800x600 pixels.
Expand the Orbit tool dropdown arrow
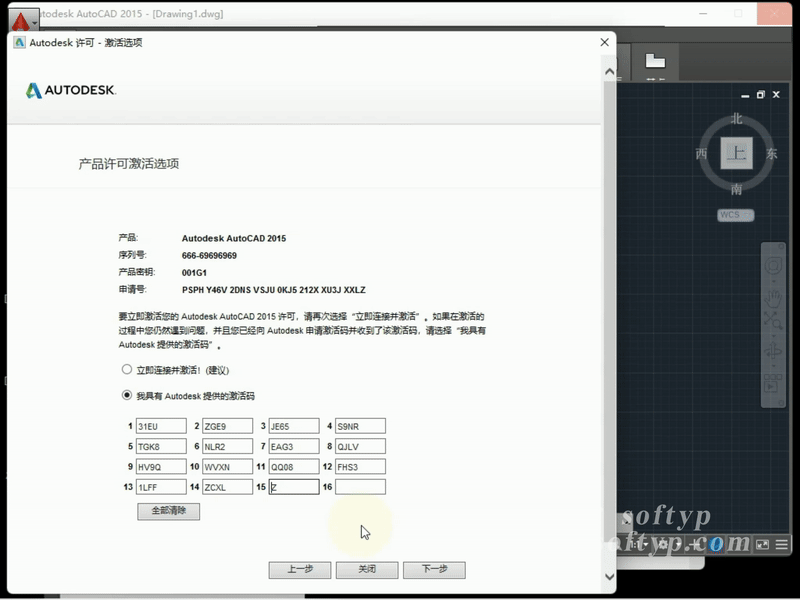773,366
